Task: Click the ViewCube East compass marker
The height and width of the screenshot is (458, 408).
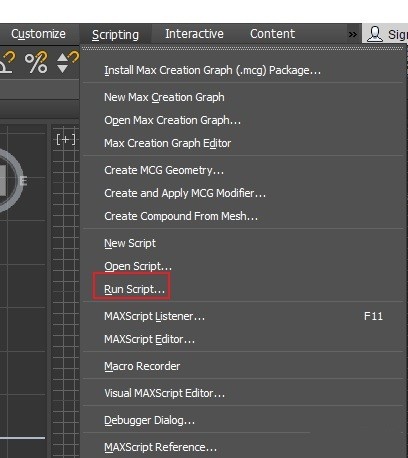Action: [x=23, y=181]
